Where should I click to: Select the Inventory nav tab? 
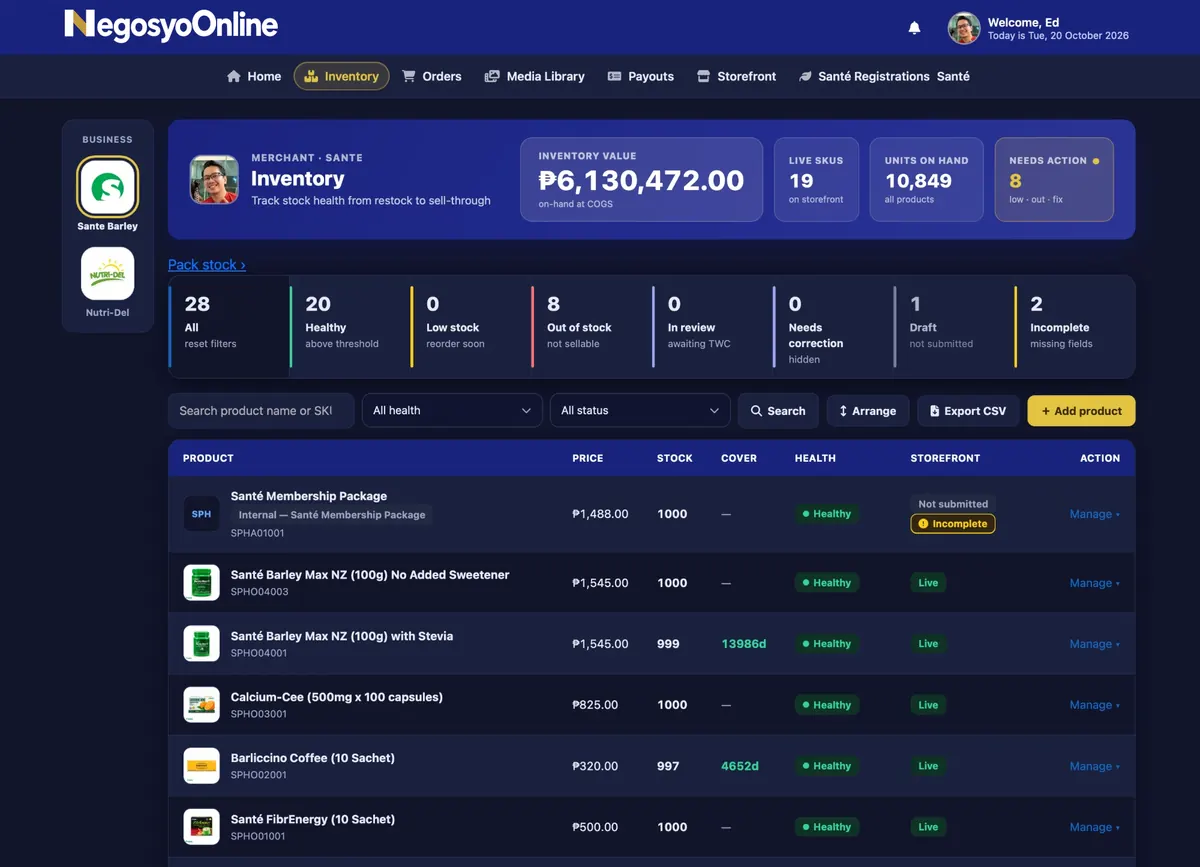click(341, 76)
